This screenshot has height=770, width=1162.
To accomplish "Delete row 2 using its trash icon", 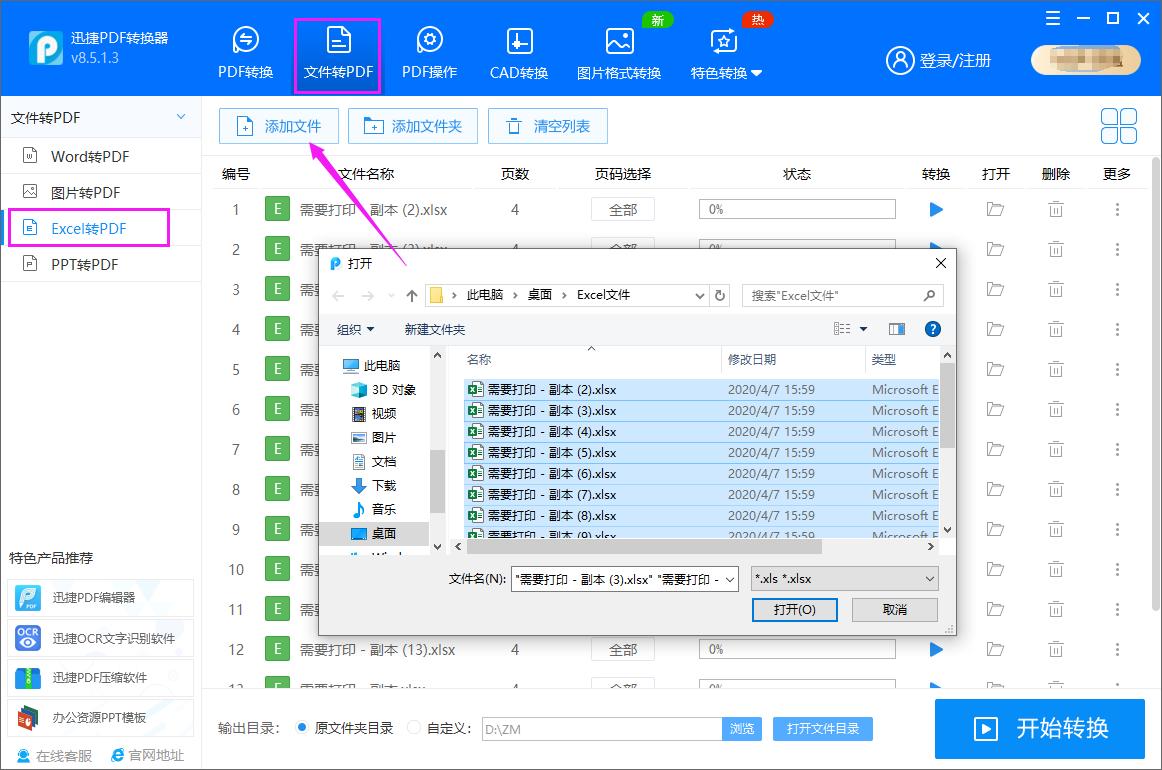I will (1055, 249).
